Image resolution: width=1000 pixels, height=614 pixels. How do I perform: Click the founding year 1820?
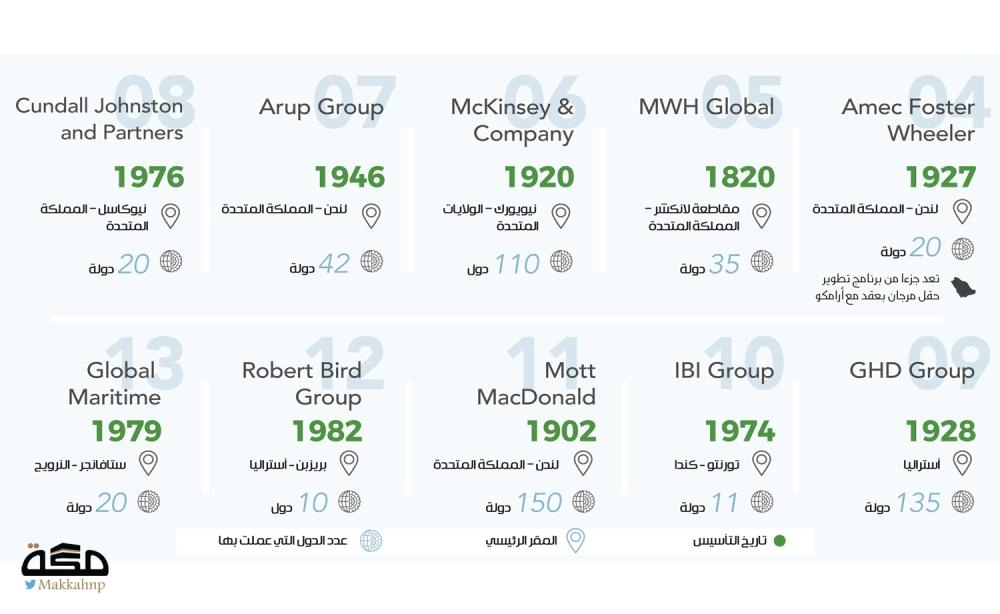point(739,177)
